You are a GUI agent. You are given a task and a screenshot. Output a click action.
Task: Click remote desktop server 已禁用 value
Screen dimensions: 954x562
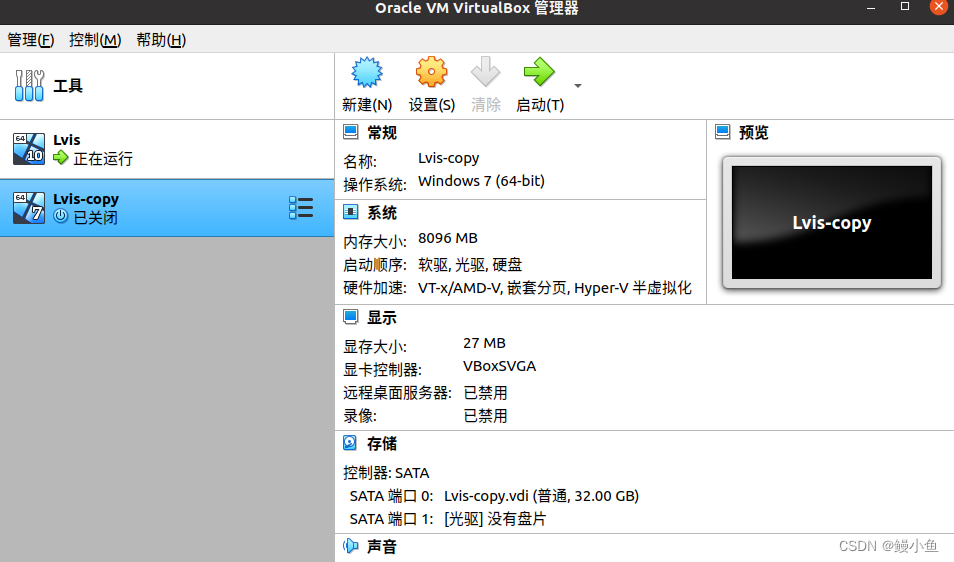(x=486, y=393)
